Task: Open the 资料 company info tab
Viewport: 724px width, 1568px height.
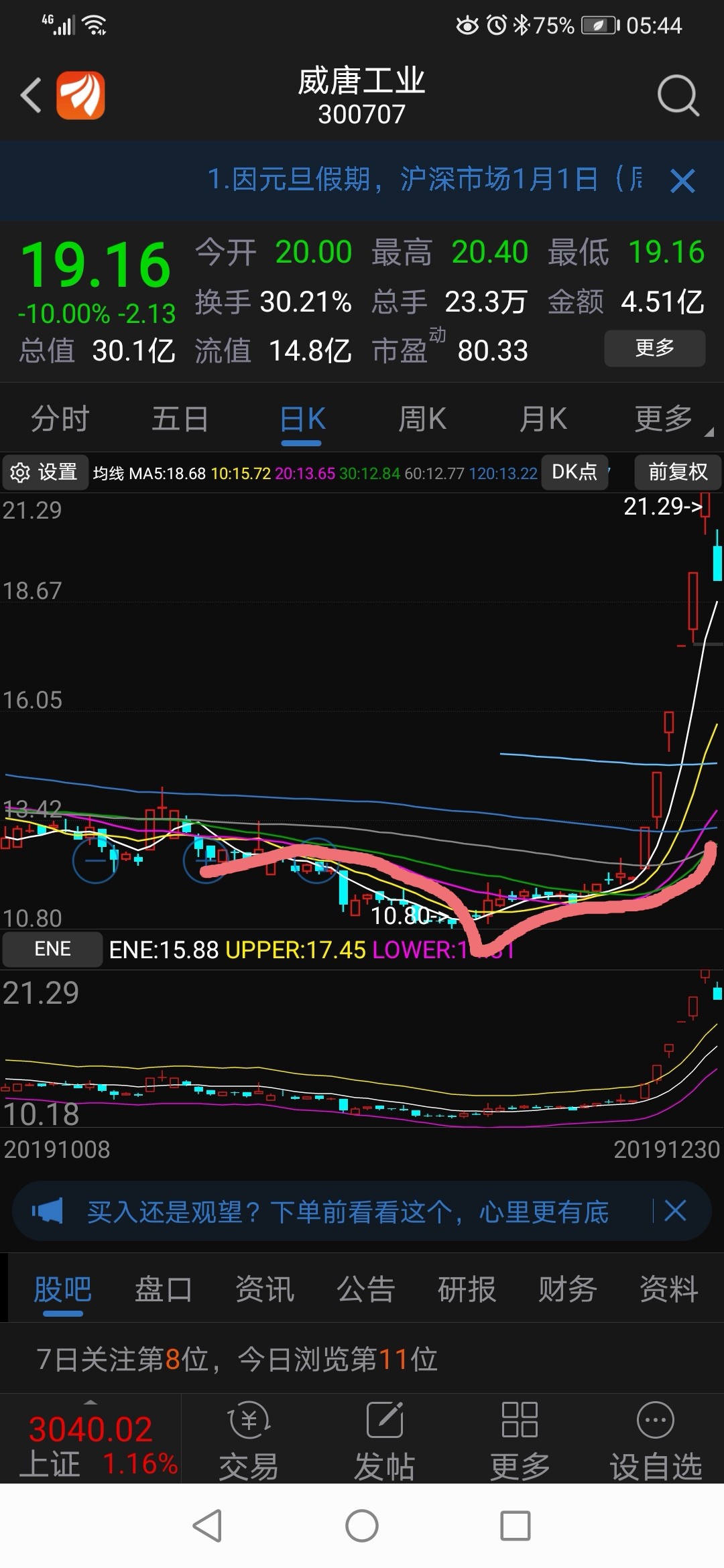Action: [x=669, y=1289]
